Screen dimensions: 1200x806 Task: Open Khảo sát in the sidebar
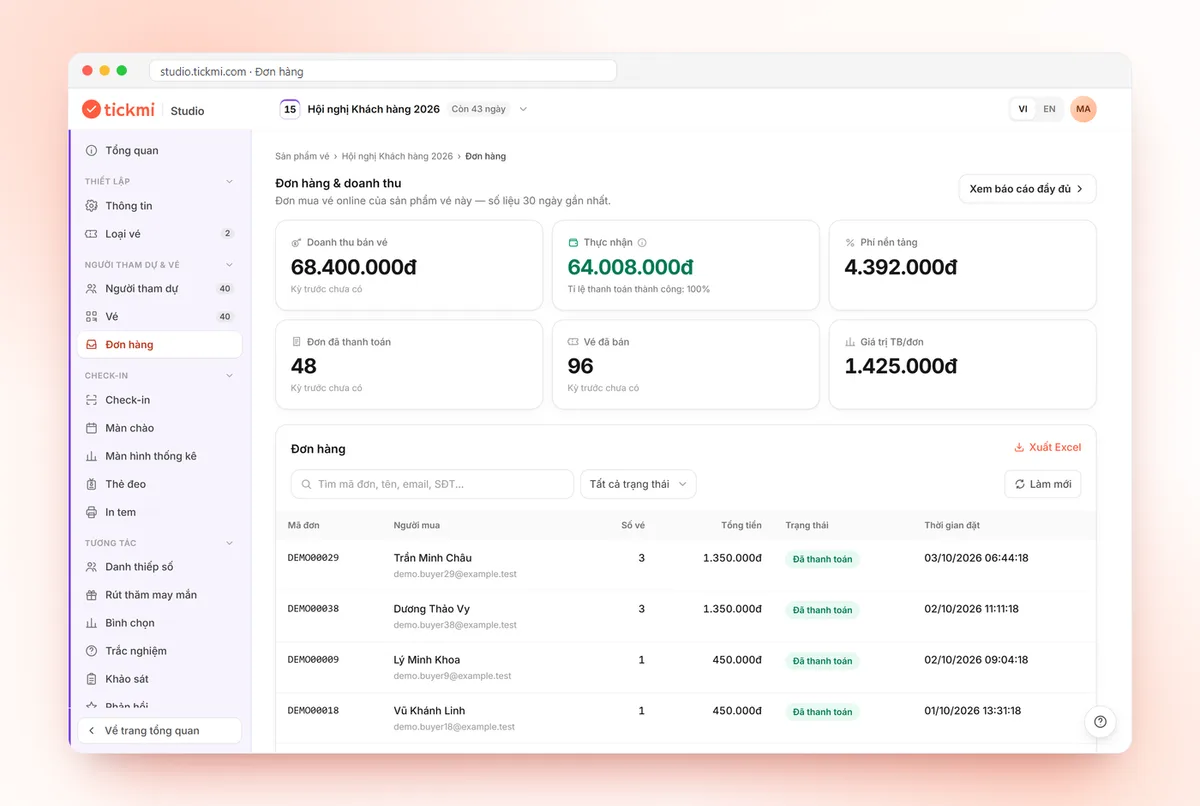point(160,679)
